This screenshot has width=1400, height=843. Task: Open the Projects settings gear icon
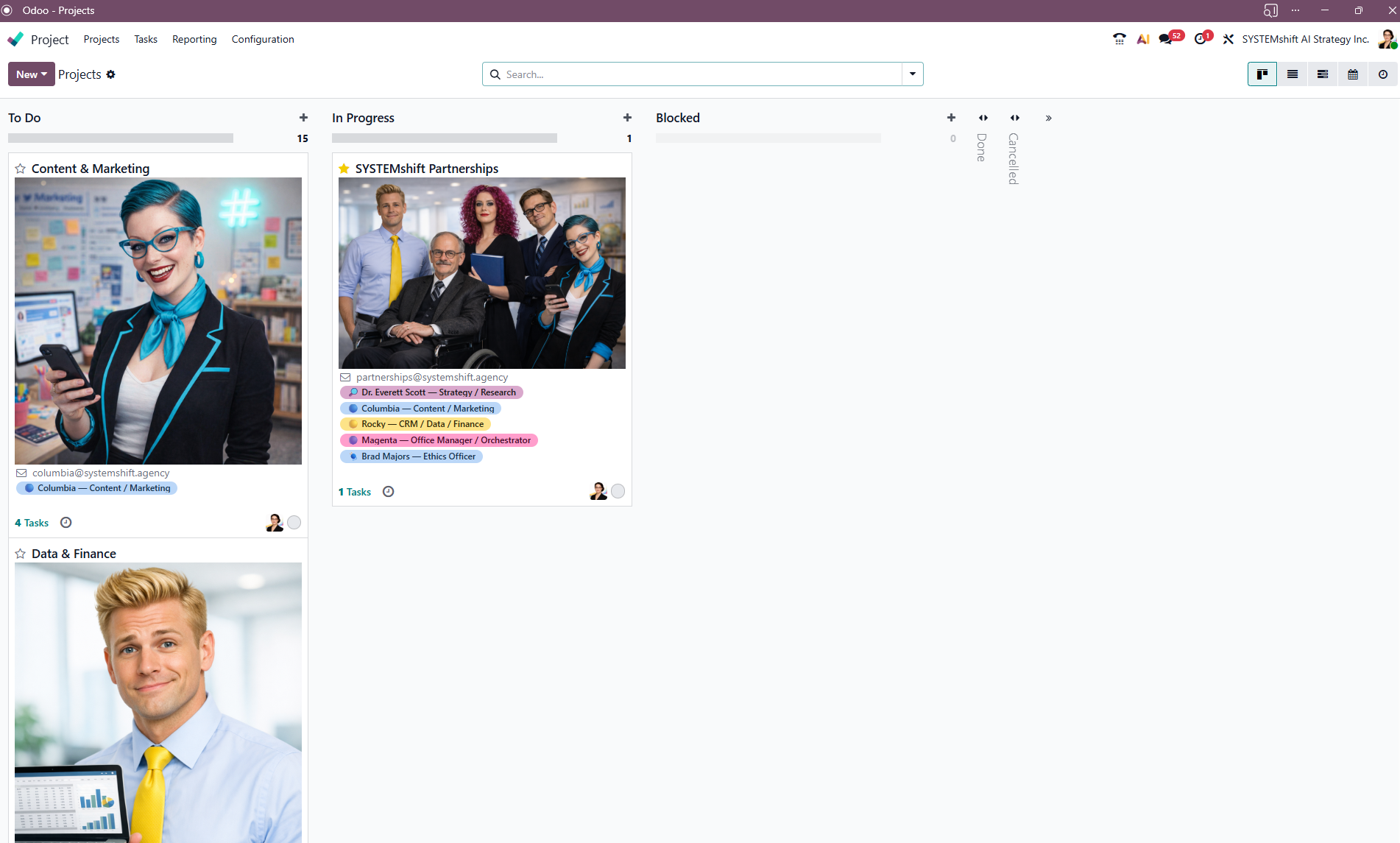(111, 74)
